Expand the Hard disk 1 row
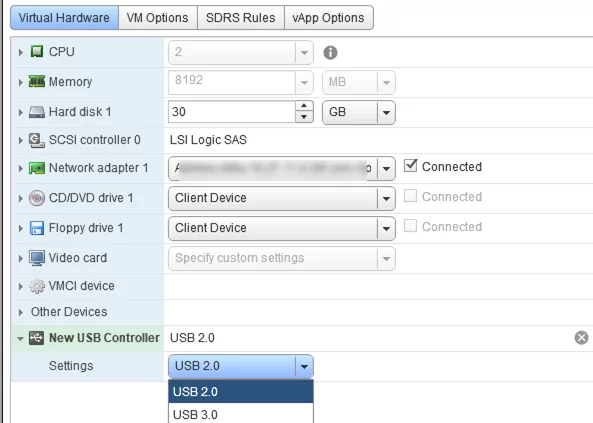Viewport: 593px width, 423px height. coord(21,112)
